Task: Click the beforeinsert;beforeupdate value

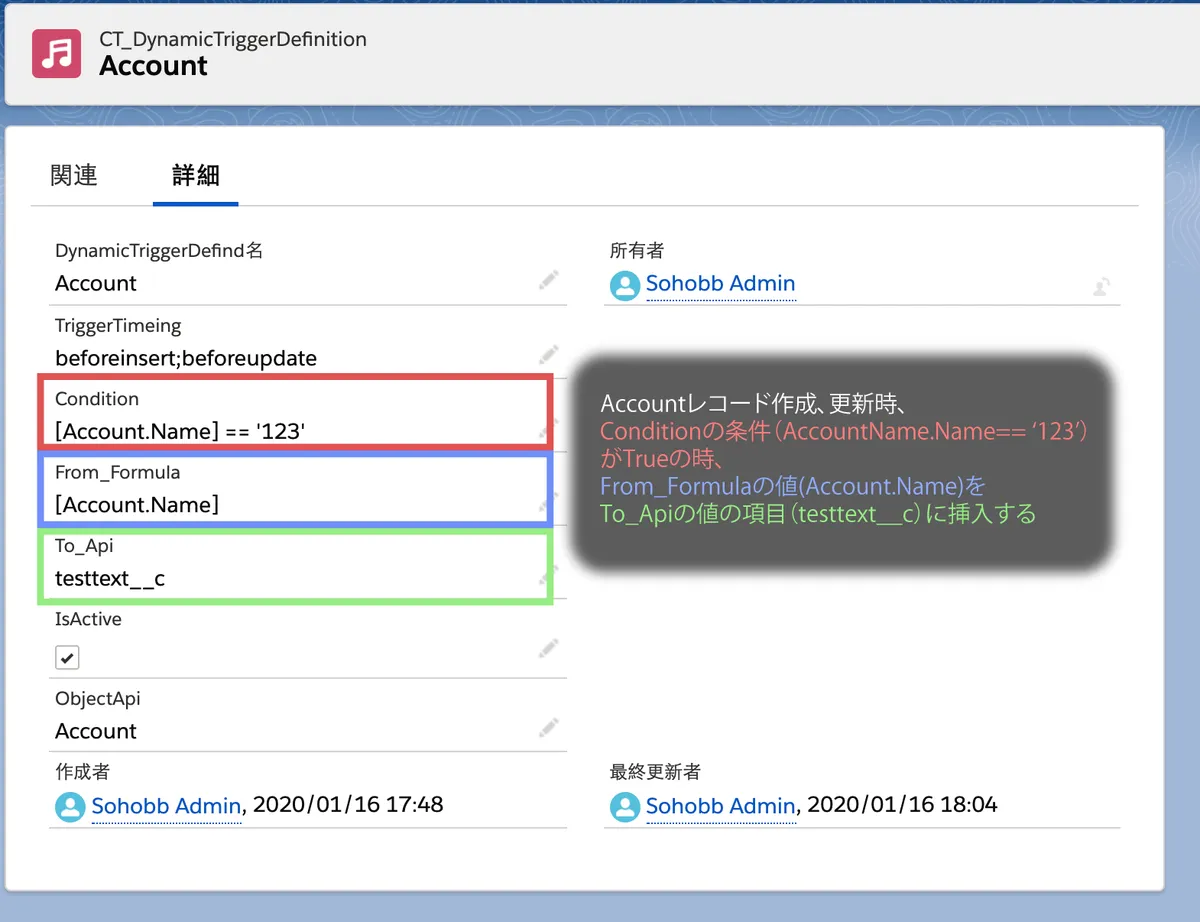Action: tap(186, 357)
